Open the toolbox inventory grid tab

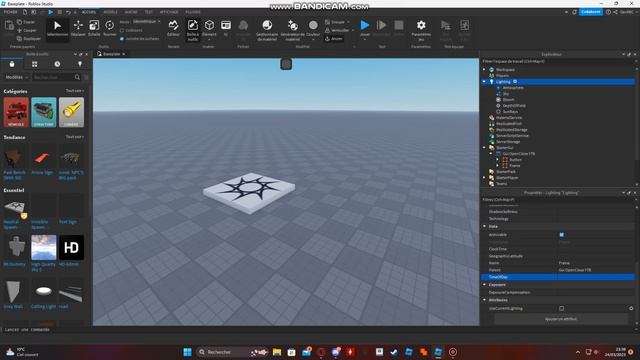[35, 64]
